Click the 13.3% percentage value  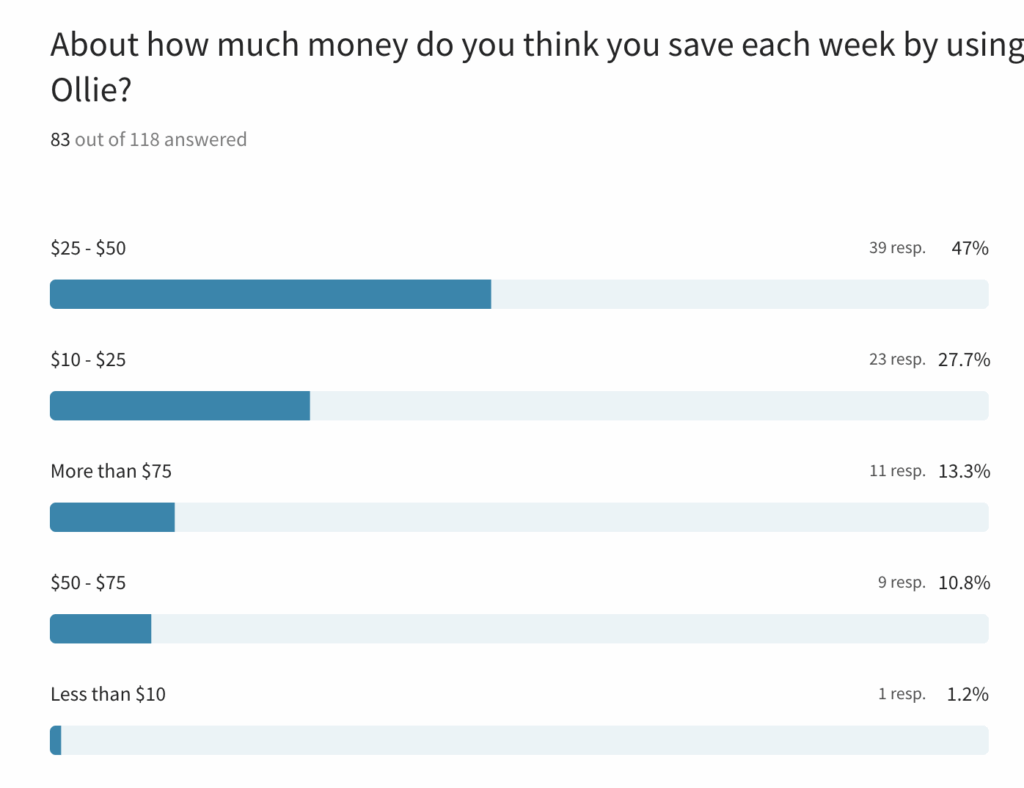[964, 471]
